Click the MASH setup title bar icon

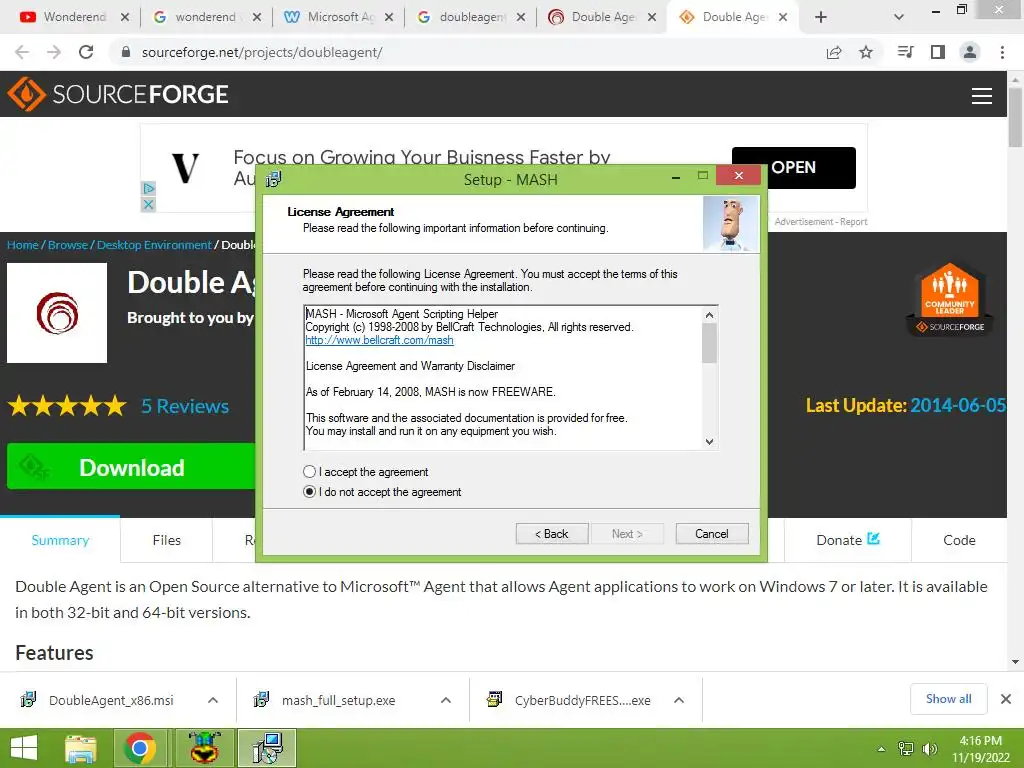point(274,178)
